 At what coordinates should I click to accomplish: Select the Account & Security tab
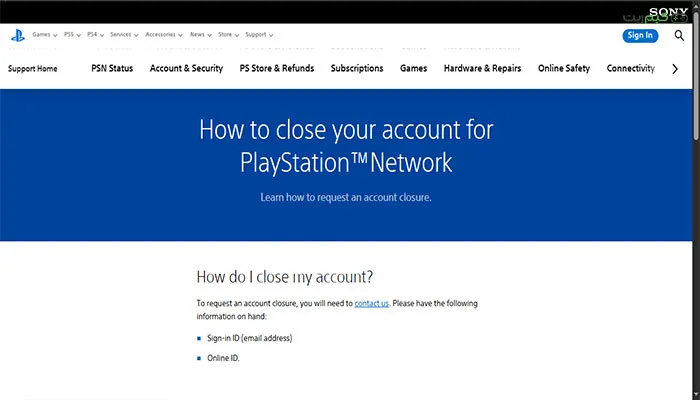(x=186, y=69)
